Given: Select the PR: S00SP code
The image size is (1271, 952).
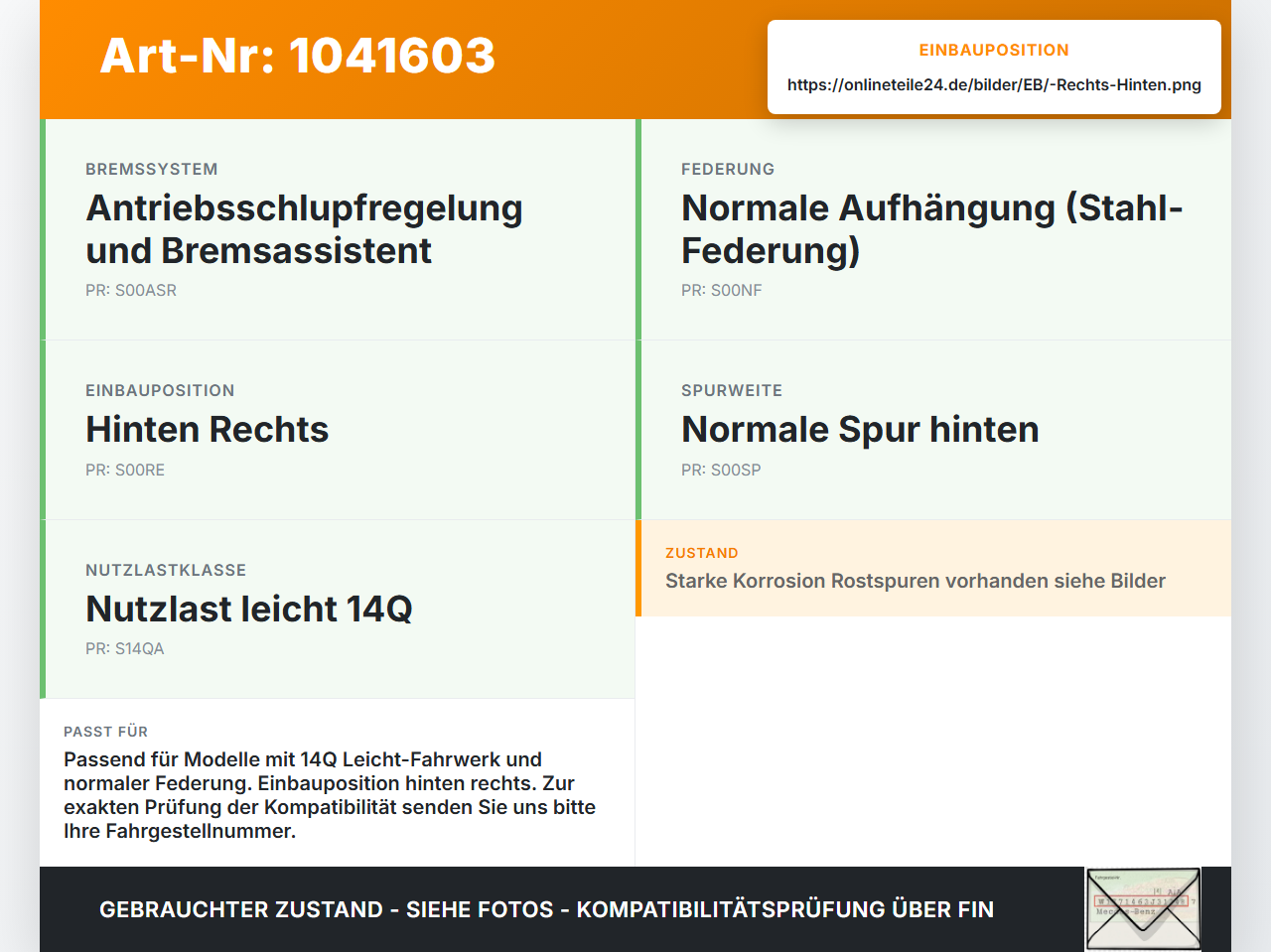Looking at the screenshot, I should tap(721, 471).
